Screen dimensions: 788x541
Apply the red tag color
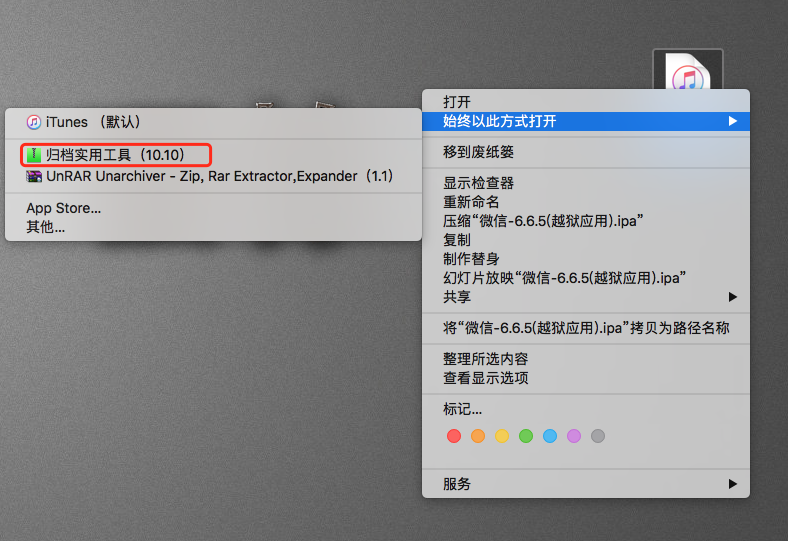tap(454, 436)
